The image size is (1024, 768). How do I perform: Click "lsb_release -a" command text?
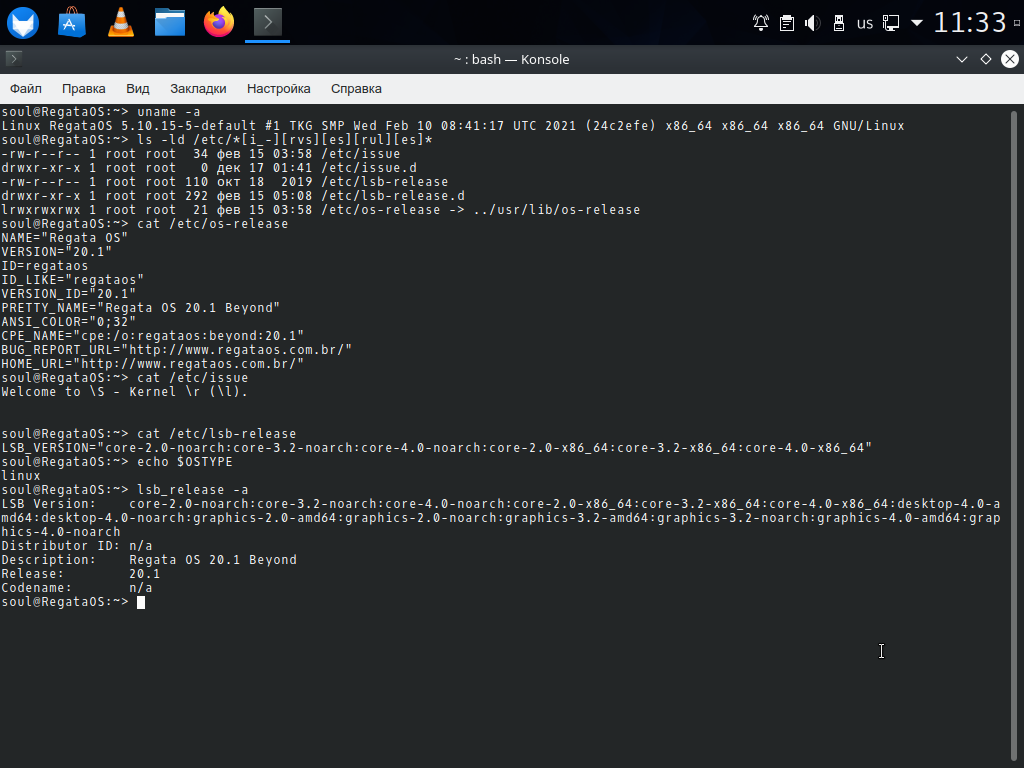(x=193, y=490)
